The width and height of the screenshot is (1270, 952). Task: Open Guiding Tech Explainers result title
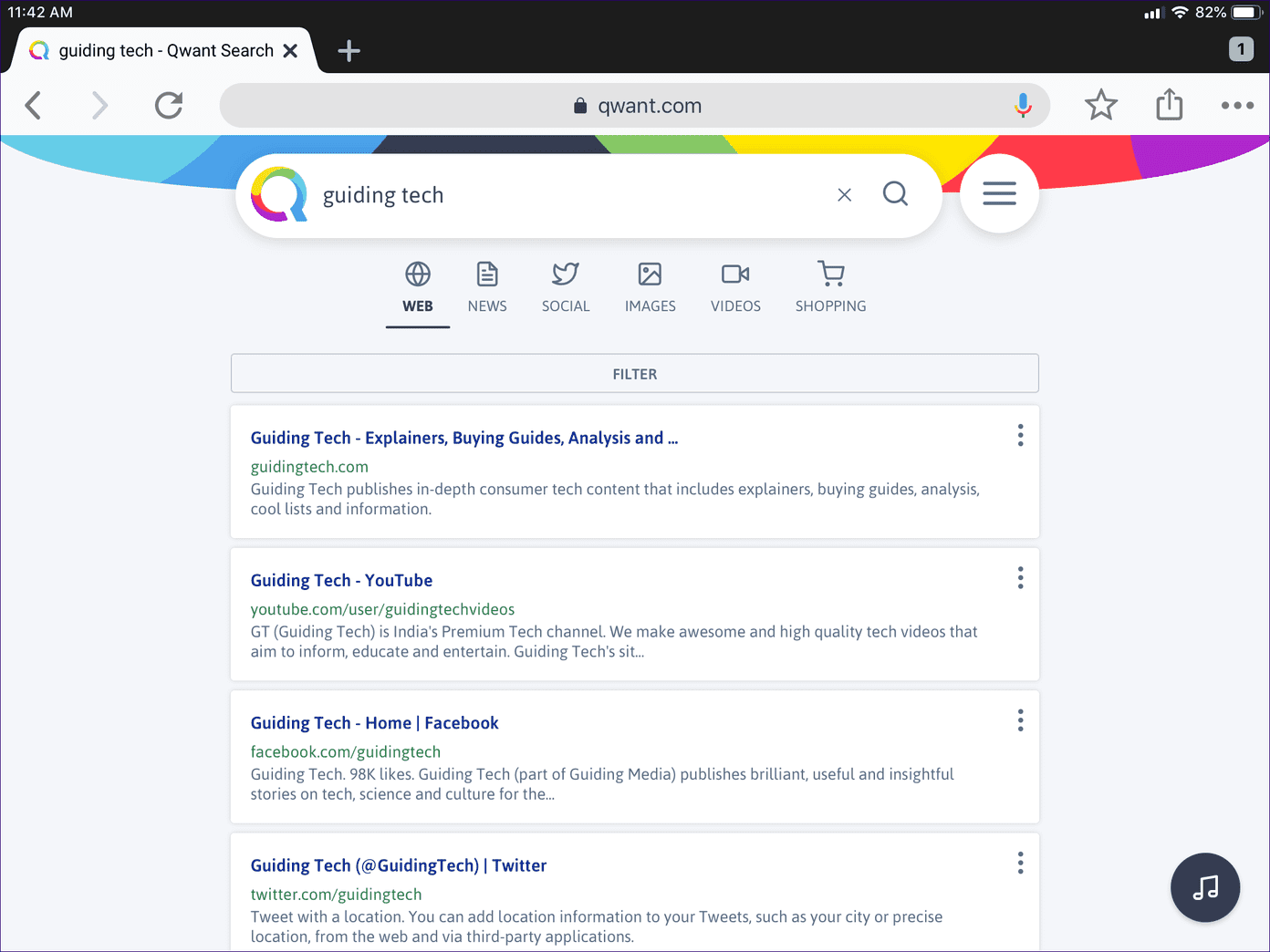coord(464,438)
